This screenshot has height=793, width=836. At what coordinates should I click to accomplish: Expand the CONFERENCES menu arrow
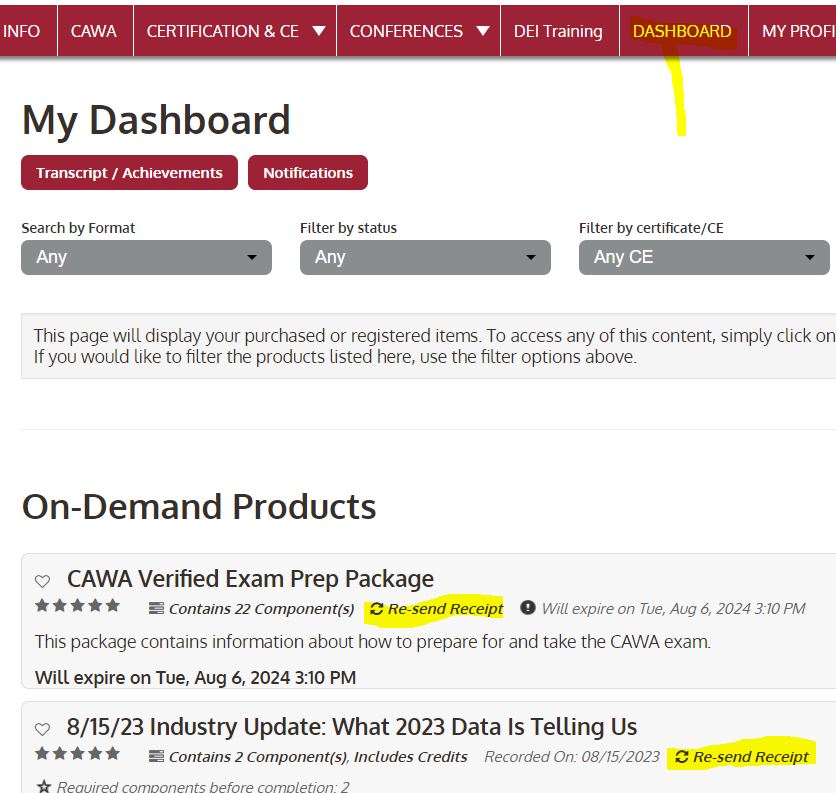coord(483,31)
